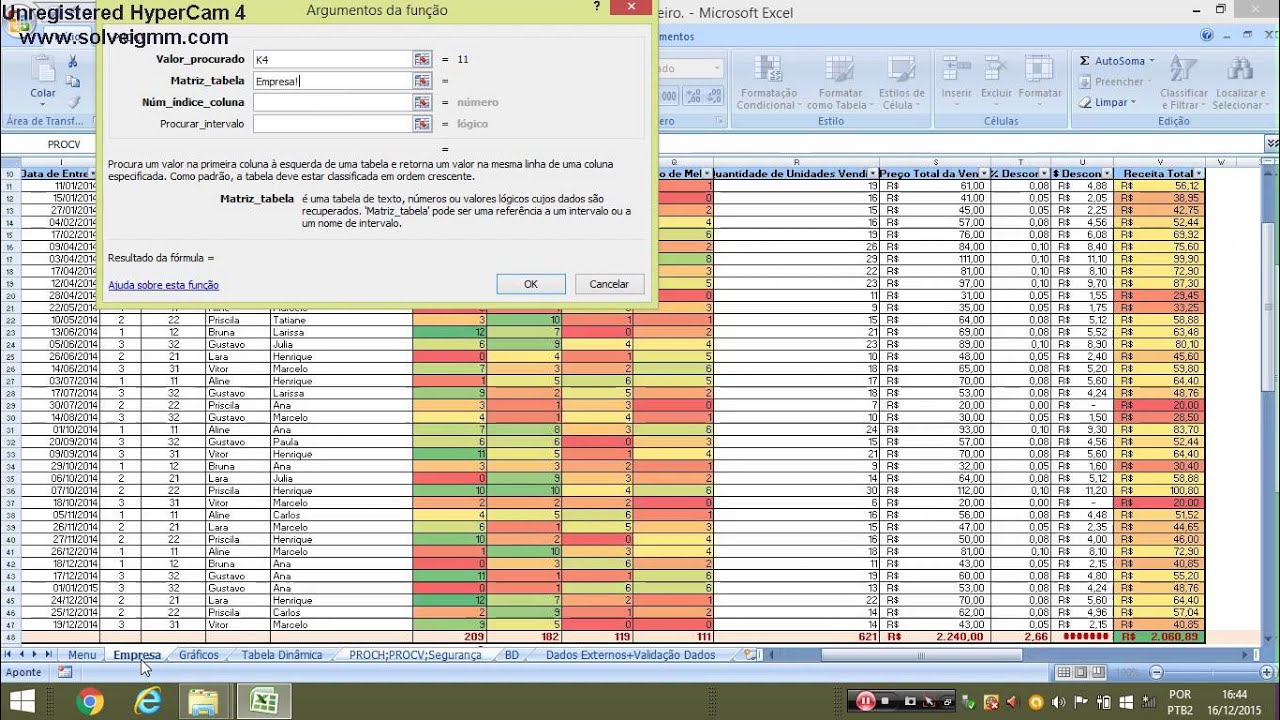Switch to the BD sheet tab
This screenshot has height=720, width=1280.
click(512, 655)
